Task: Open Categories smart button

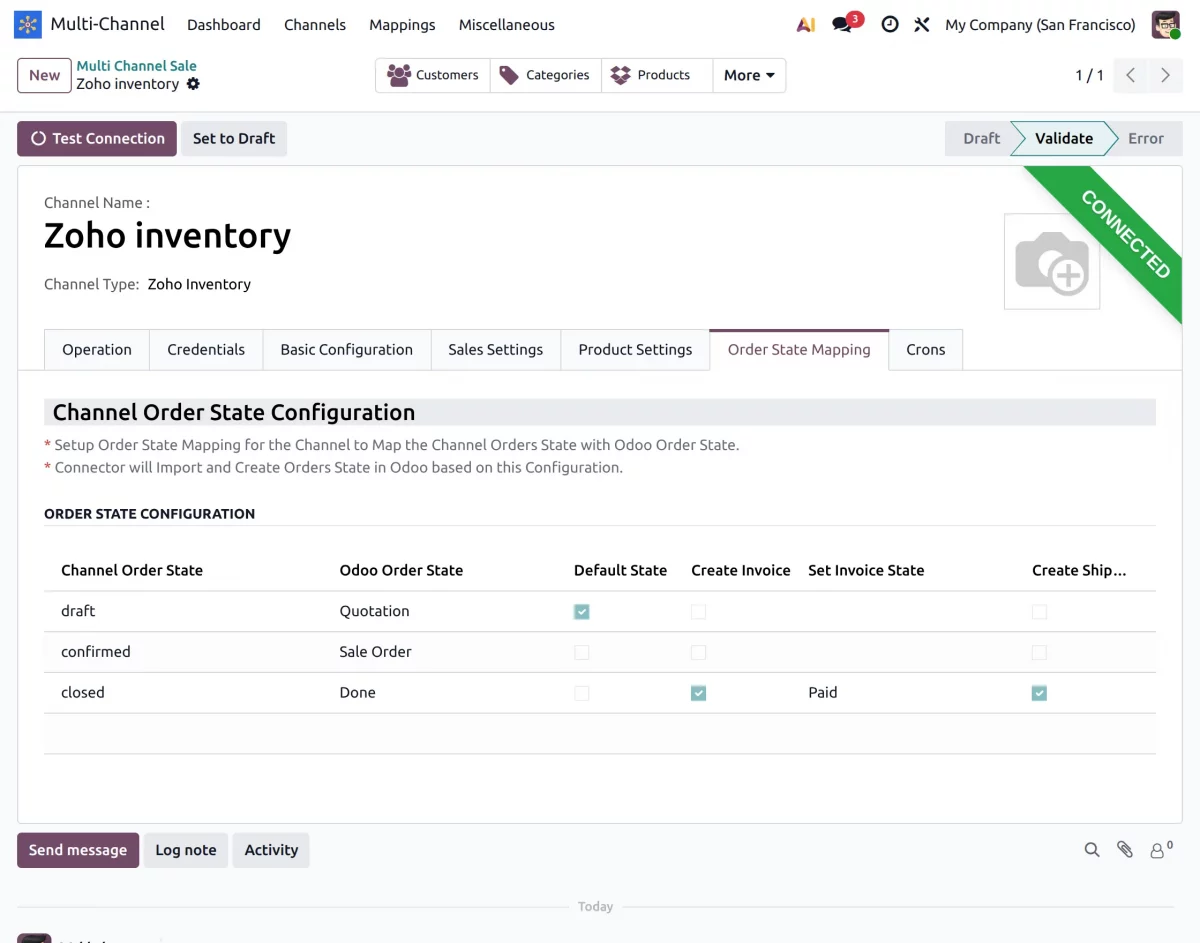Action: coord(546,75)
